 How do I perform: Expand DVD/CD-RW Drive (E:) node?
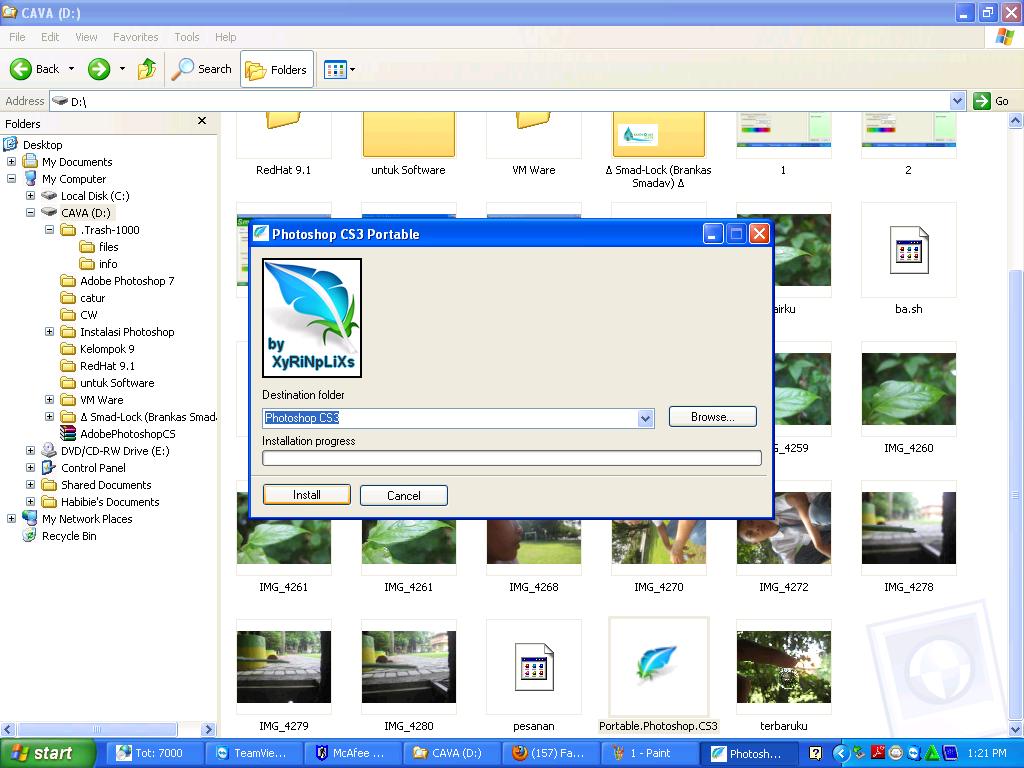pyautogui.click(x=30, y=451)
